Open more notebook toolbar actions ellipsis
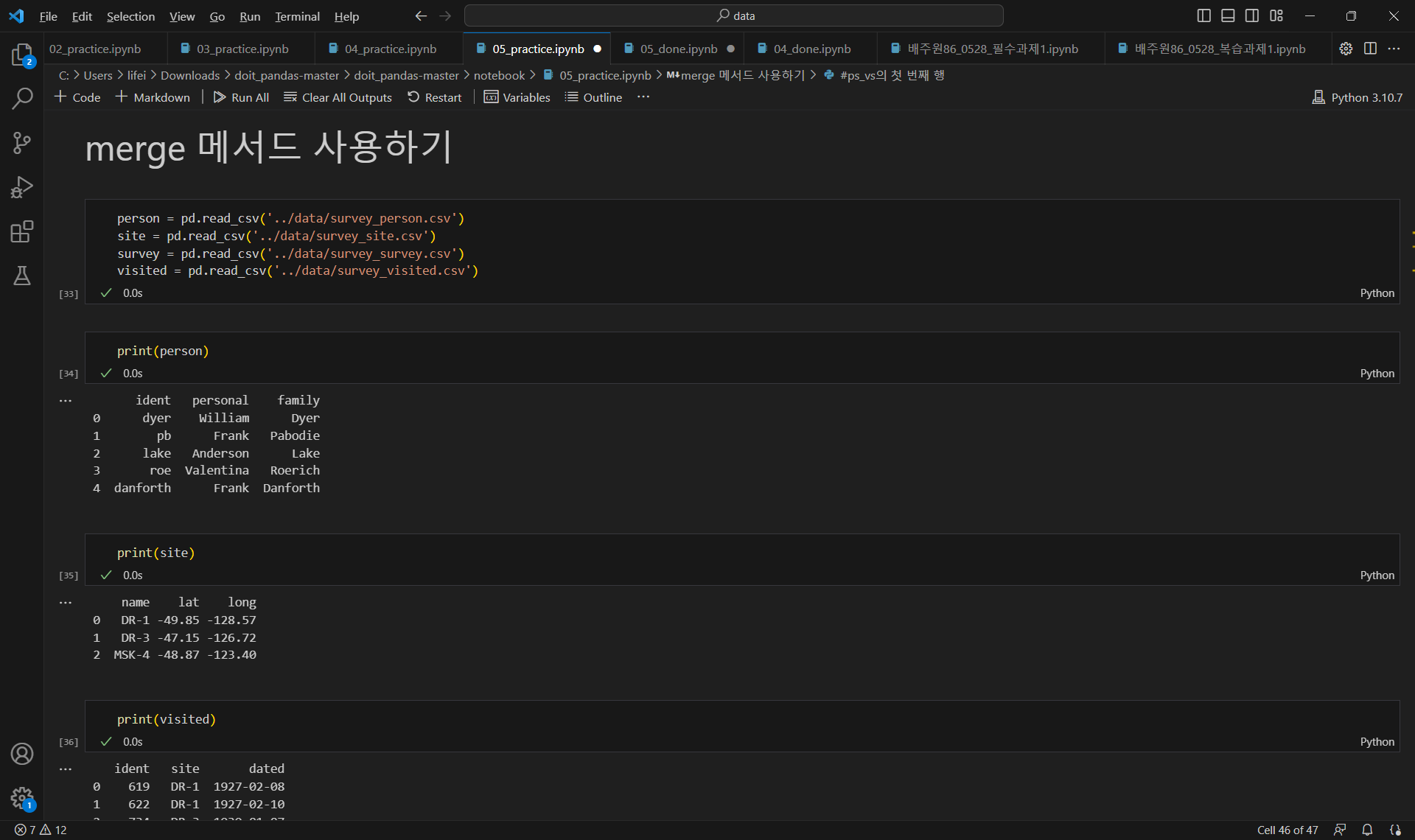The image size is (1415, 840). 643,97
